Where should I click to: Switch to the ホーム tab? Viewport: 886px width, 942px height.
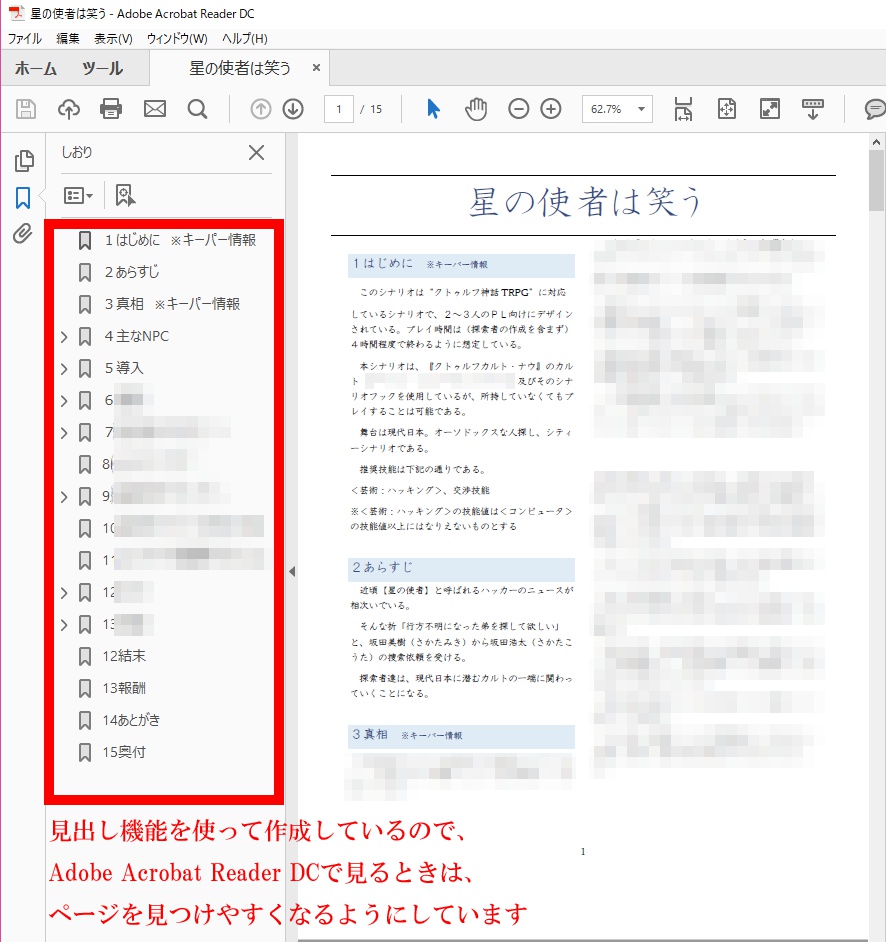point(36,70)
